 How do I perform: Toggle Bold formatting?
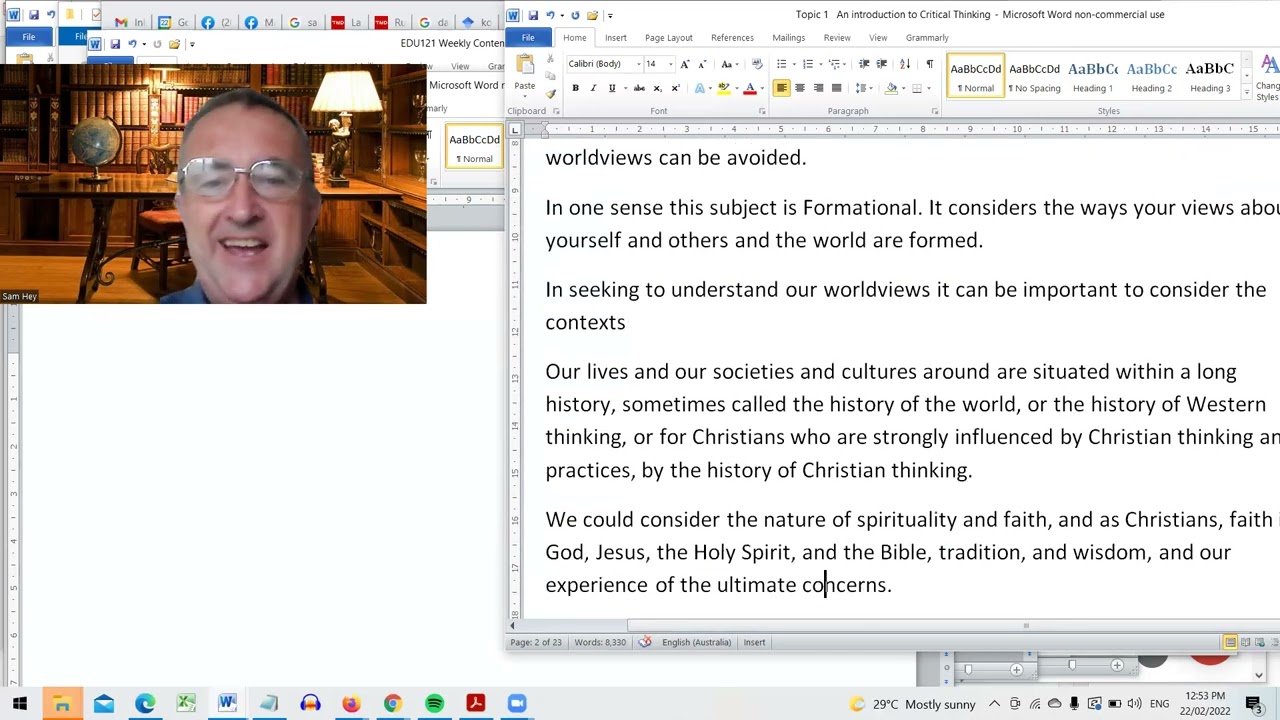[575, 88]
